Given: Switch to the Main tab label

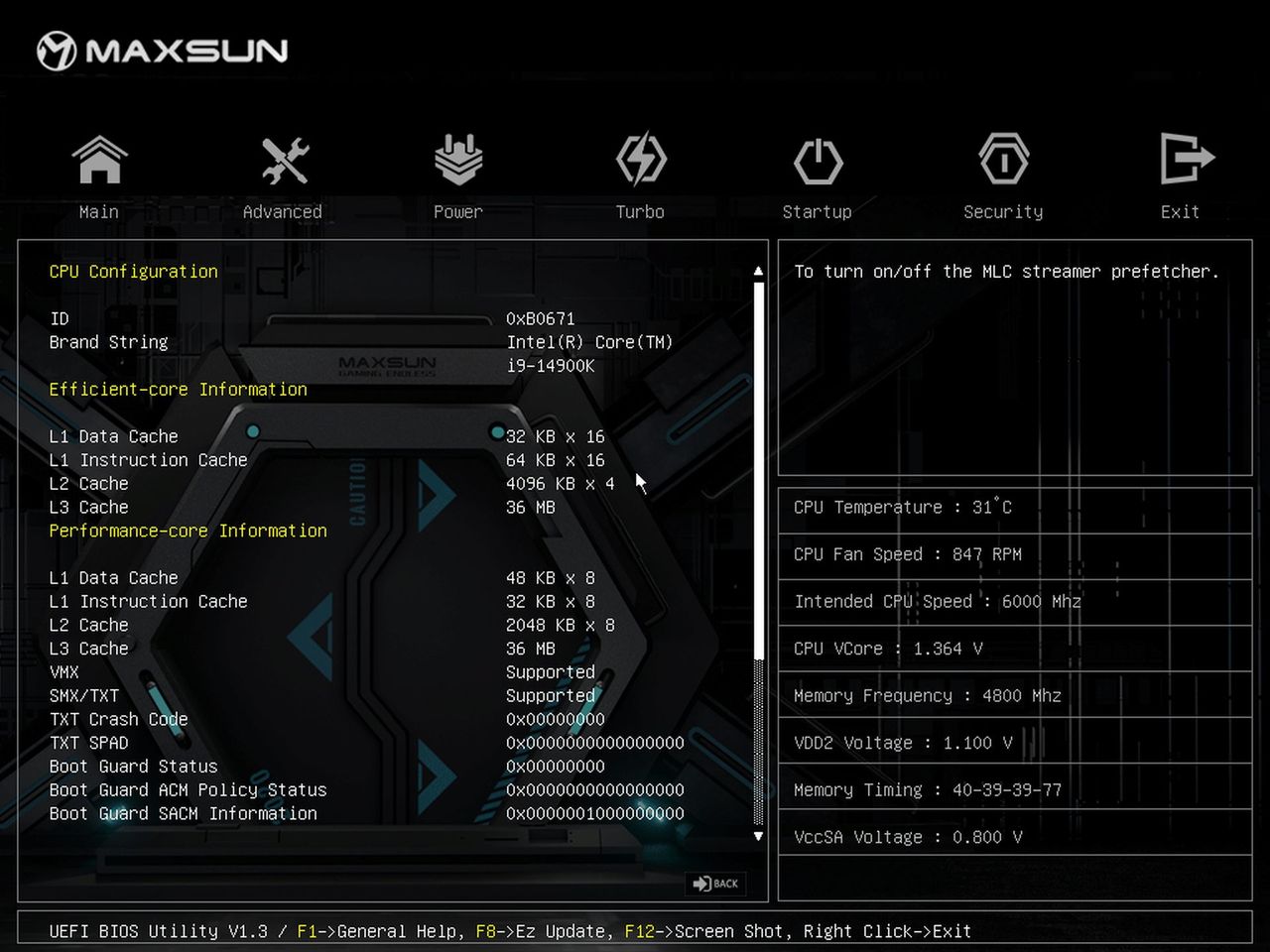Looking at the screenshot, I should [x=99, y=211].
